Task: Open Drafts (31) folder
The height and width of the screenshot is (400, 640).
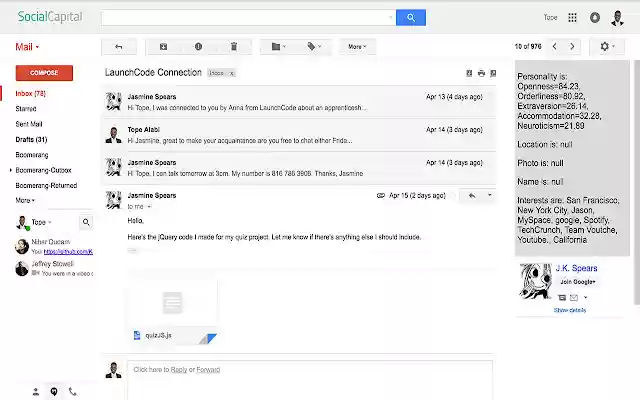Action: click(x=31, y=140)
